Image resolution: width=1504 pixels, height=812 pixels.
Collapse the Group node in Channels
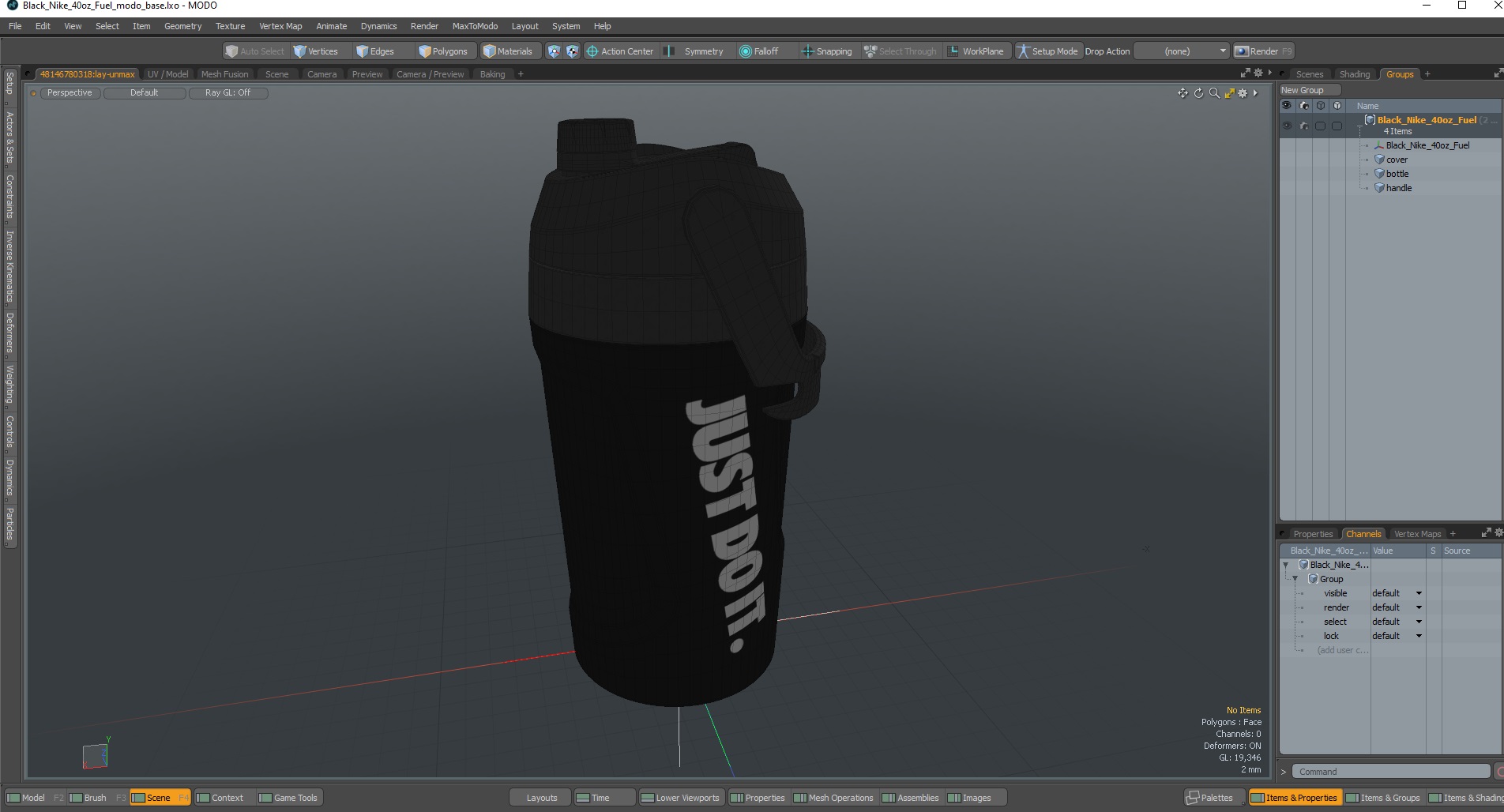tap(1295, 579)
